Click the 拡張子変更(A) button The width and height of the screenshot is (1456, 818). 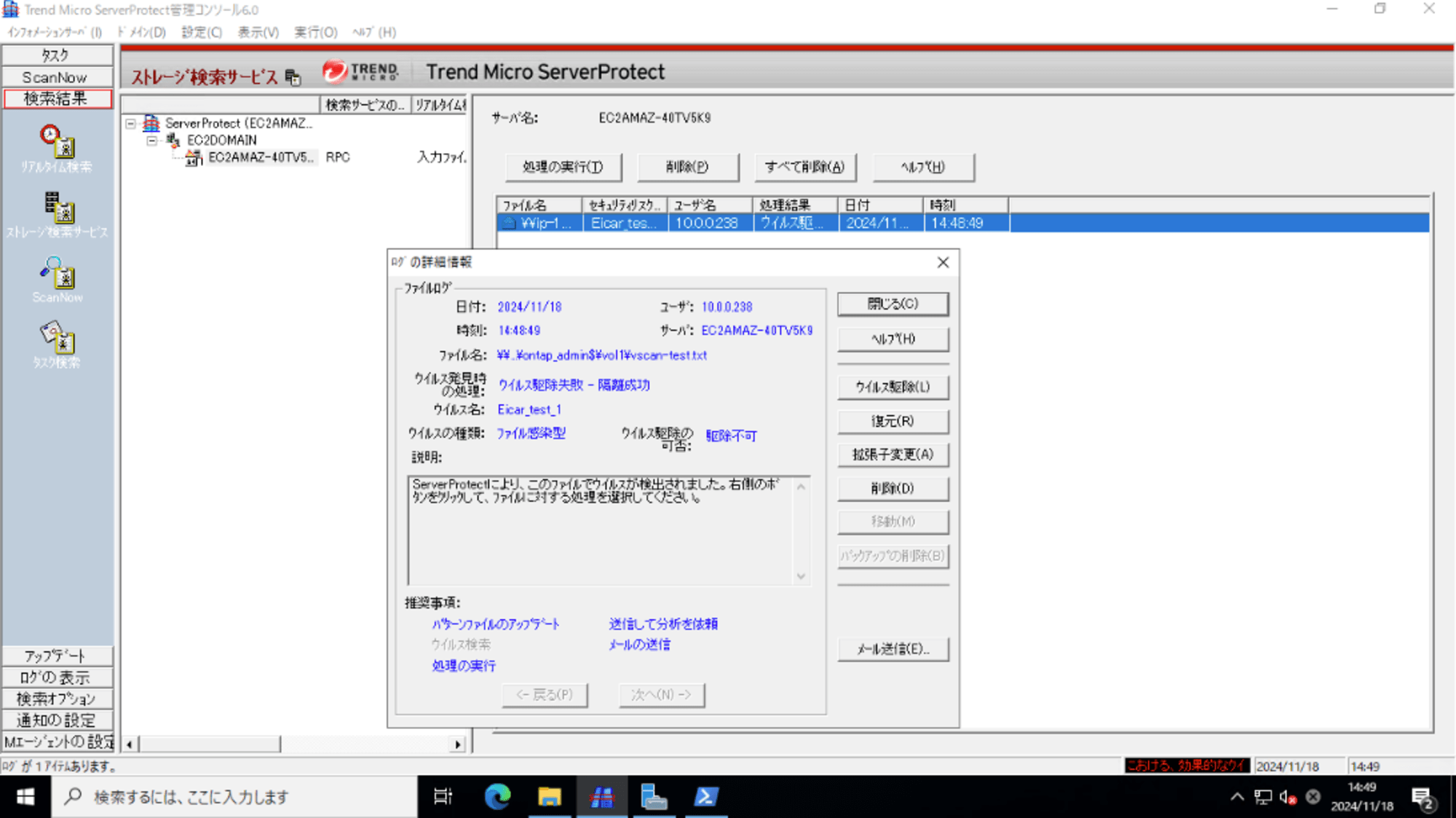(893, 455)
